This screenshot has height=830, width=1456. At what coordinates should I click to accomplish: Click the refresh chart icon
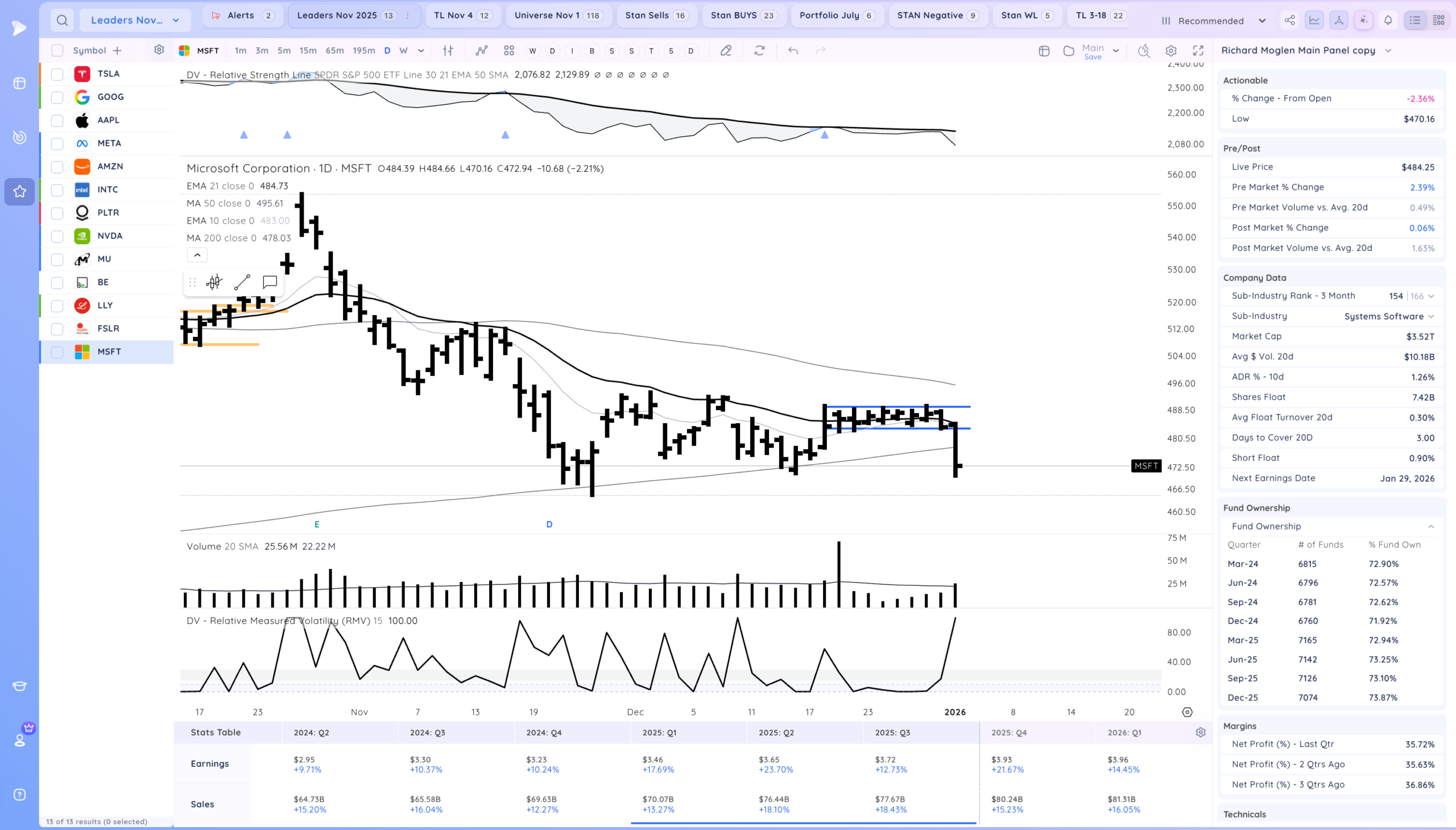pos(759,51)
